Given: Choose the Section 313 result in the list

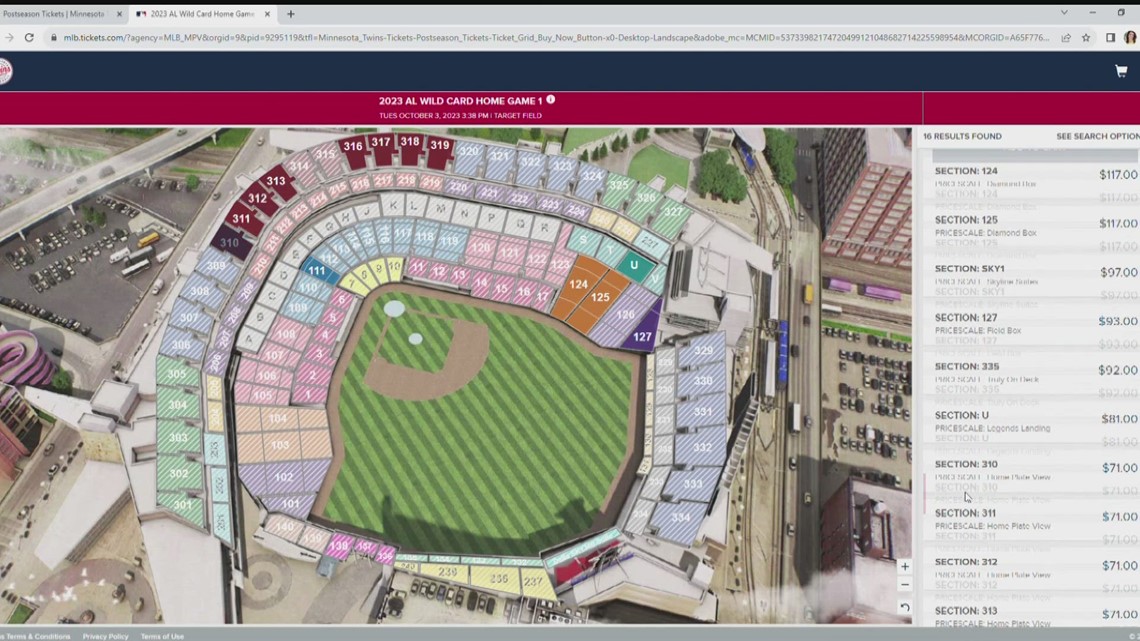Looking at the screenshot, I should [x=1030, y=616].
